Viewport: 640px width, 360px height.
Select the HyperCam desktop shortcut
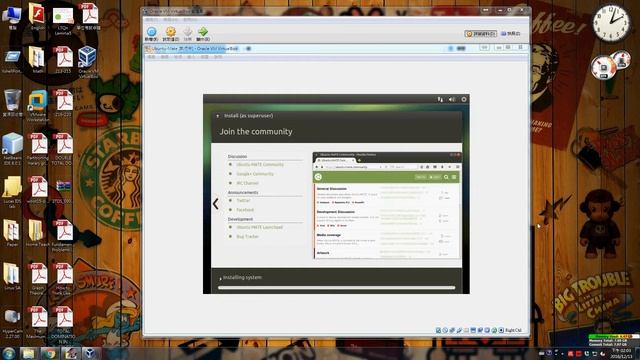pyautogui.click(x=12, y=322)
